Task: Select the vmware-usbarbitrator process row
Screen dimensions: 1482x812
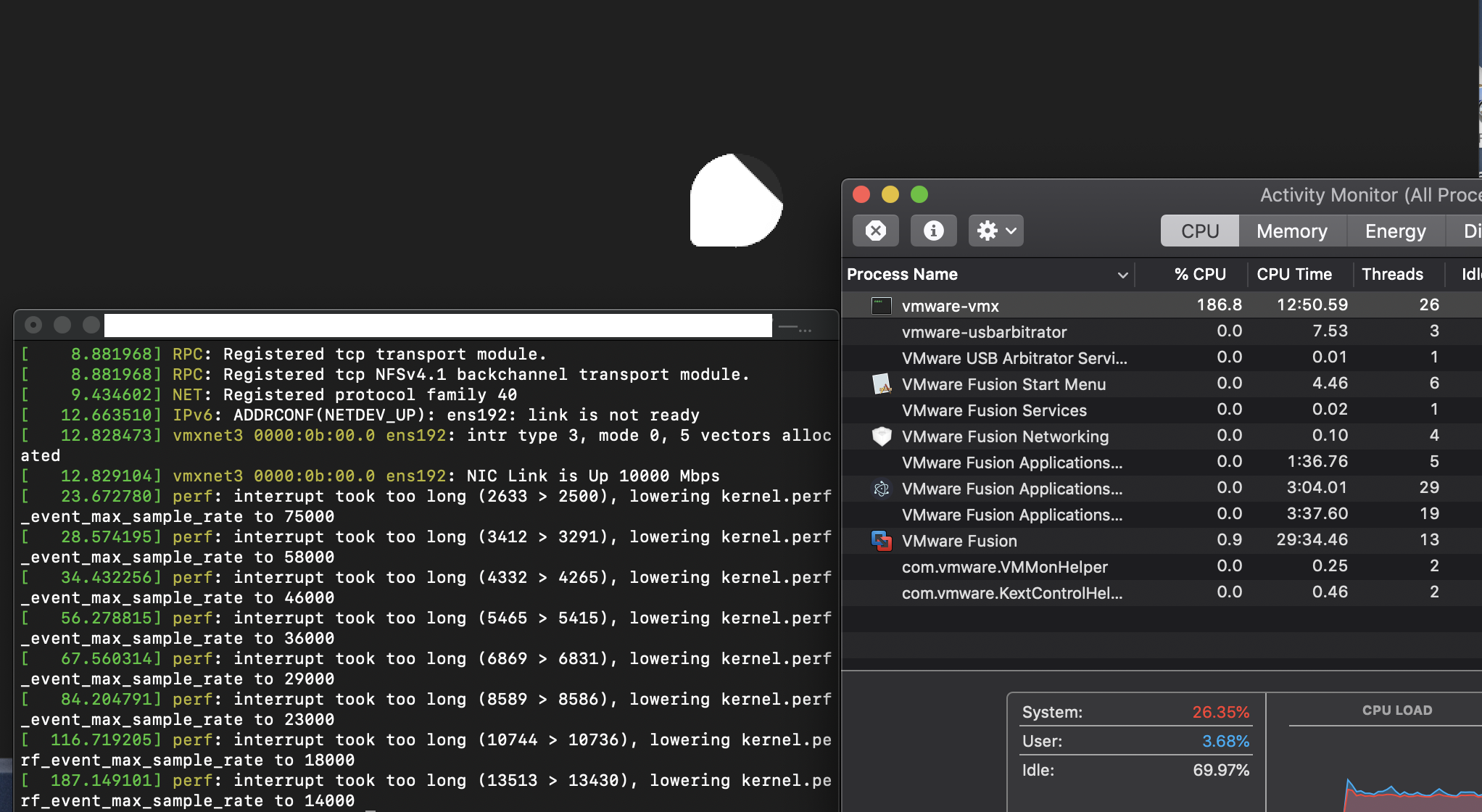Action: pyautogui.click(x=985, y=332)
